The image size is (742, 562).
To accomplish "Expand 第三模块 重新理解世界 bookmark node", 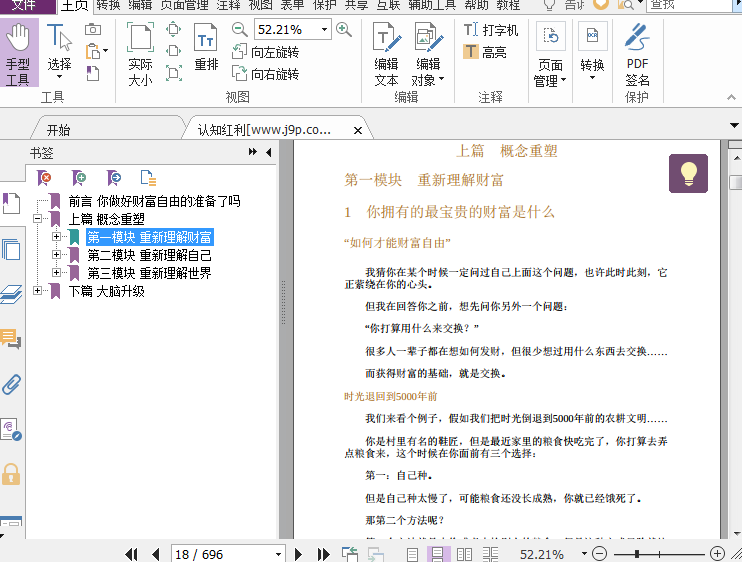I will [x=56, y=272].
